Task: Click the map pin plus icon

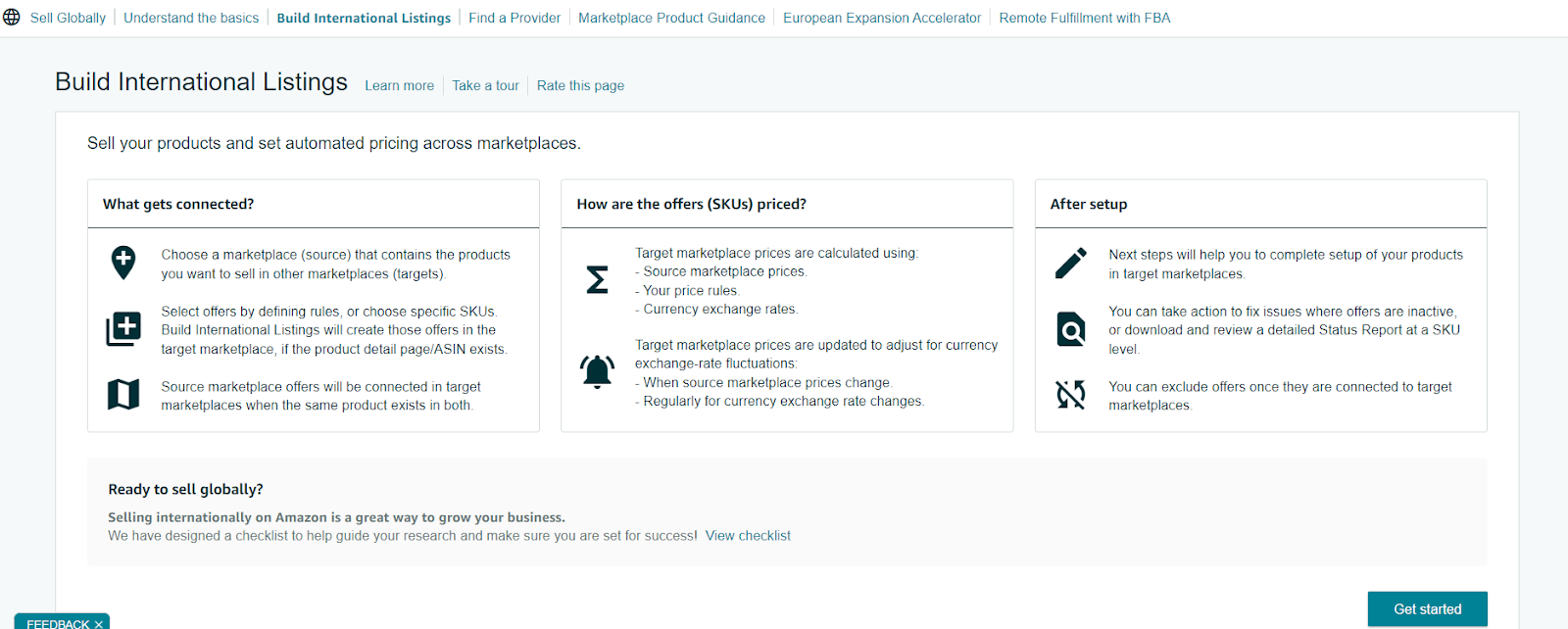Action: point(123,264)
